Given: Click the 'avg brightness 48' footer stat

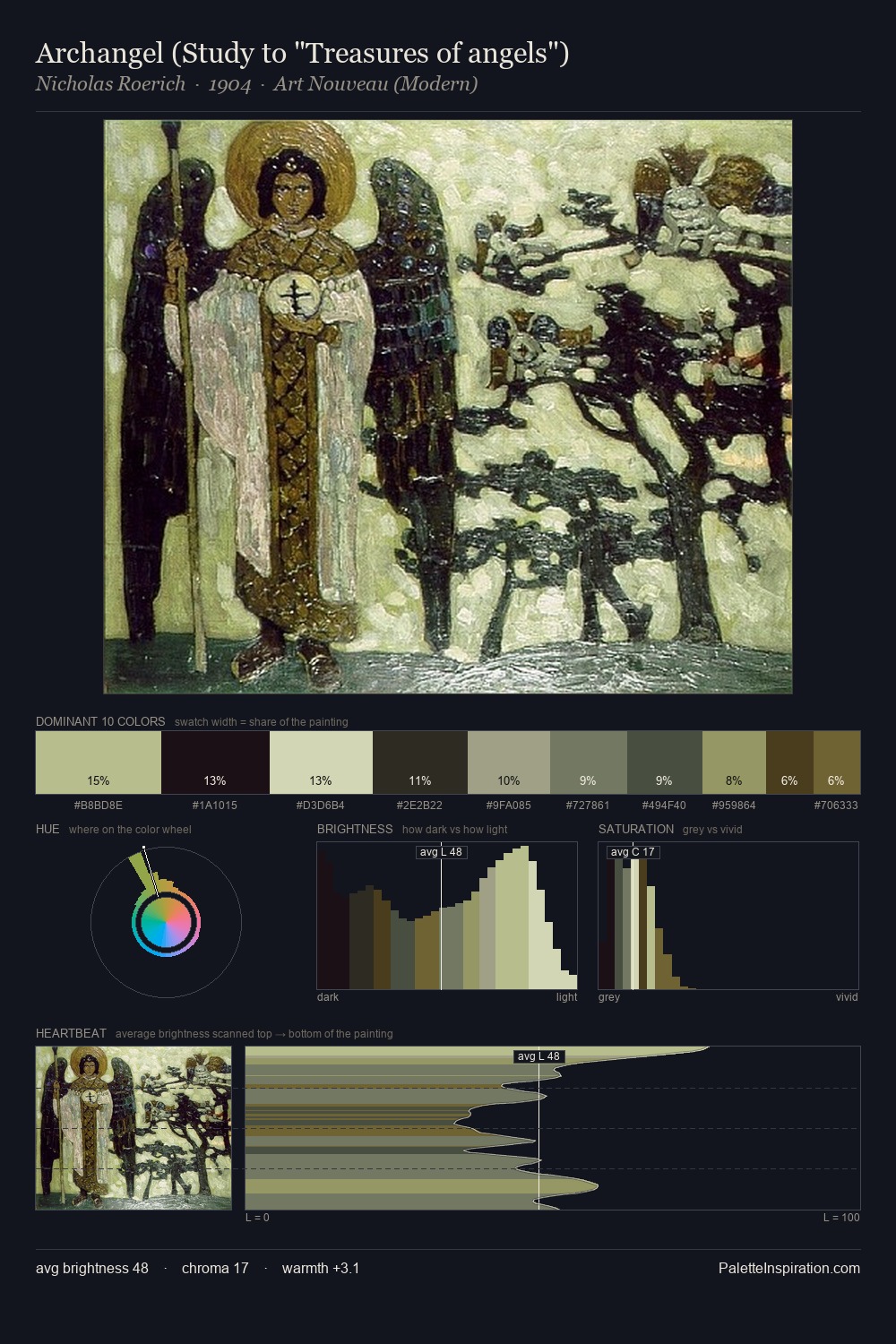Looking at the screenshot, I should click(92, 1268).
